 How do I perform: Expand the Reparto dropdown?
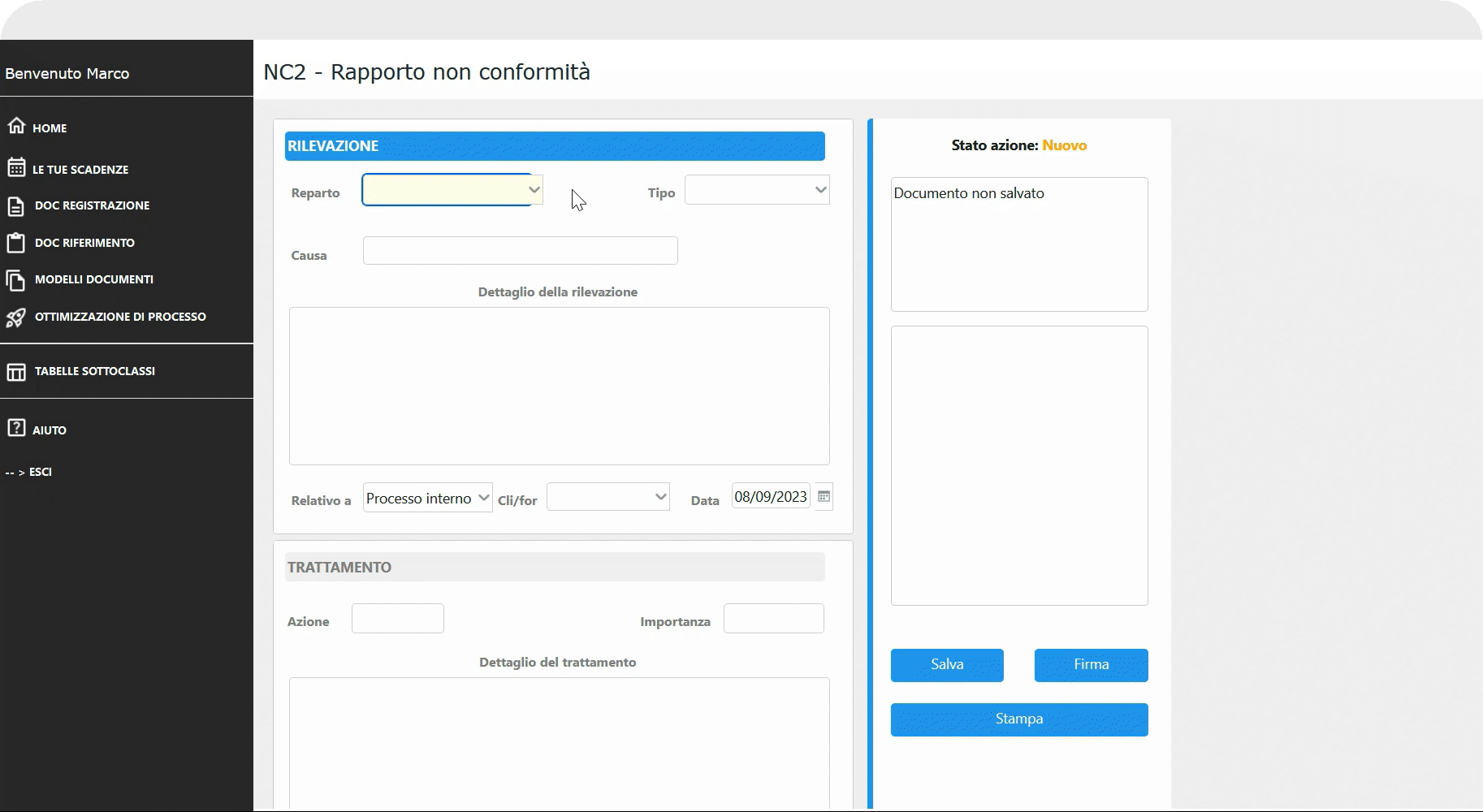tap(452, 190)
